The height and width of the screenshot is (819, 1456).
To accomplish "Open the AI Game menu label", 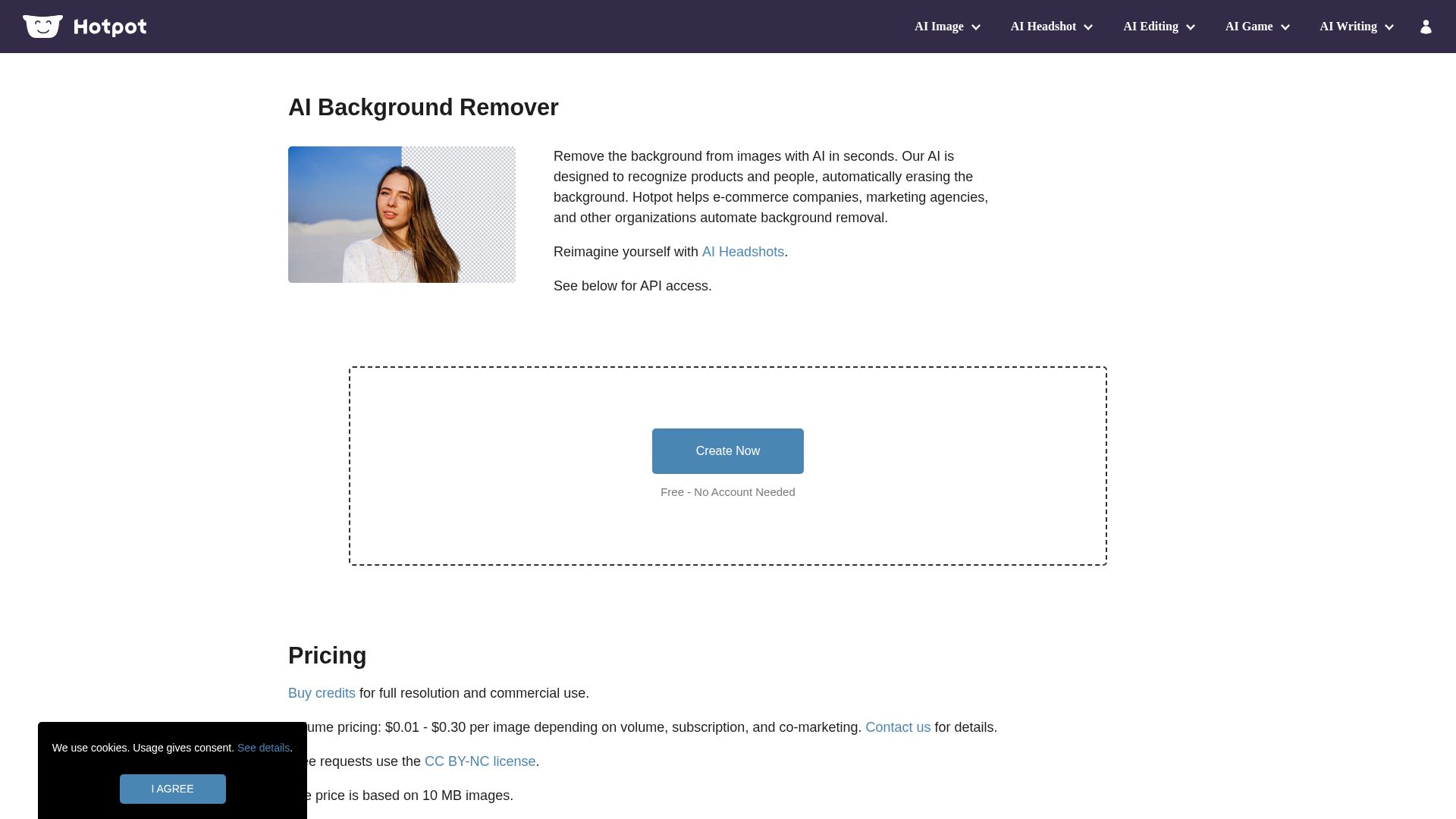I will (x=1248, y=27).
